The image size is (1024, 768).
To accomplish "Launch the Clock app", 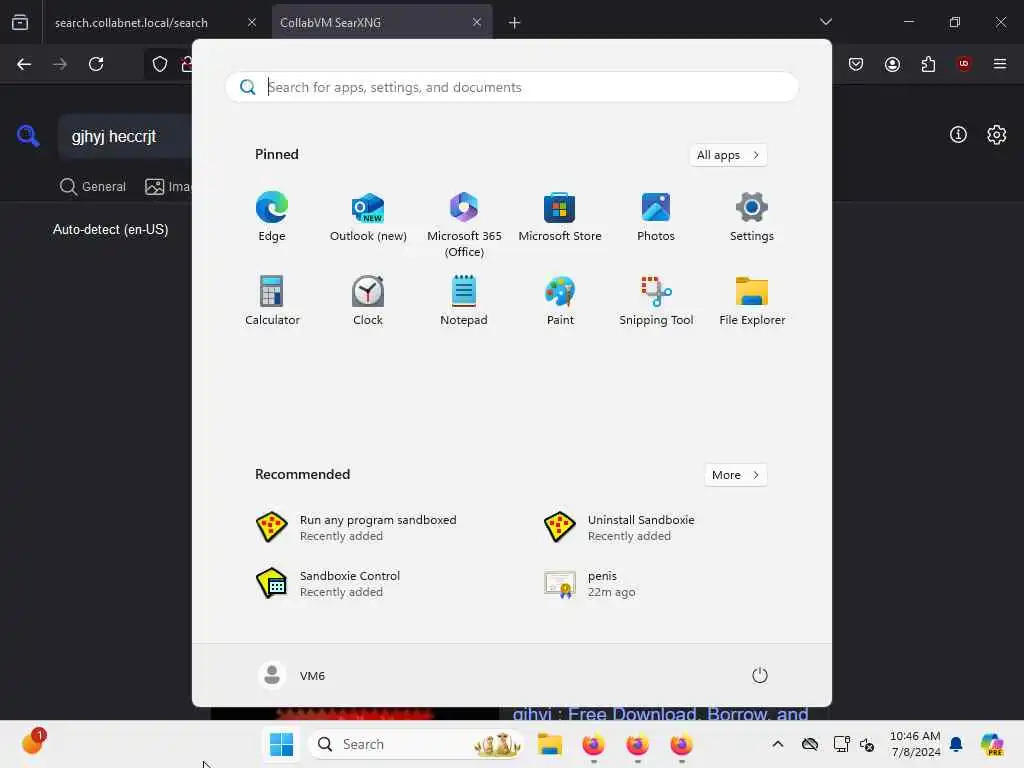I will tap(368, 300).
